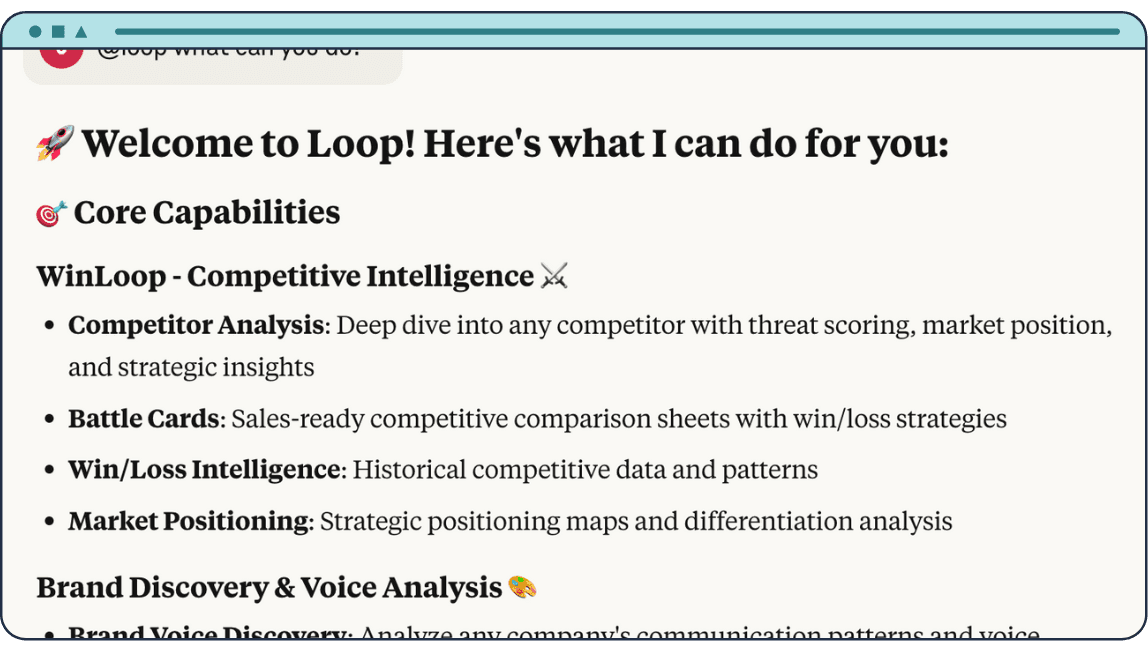This screenshot has height=652, width=1148.
Task: Click the "WinLoop - Competitive Intelligence" heading
Action: click(285, 276)
